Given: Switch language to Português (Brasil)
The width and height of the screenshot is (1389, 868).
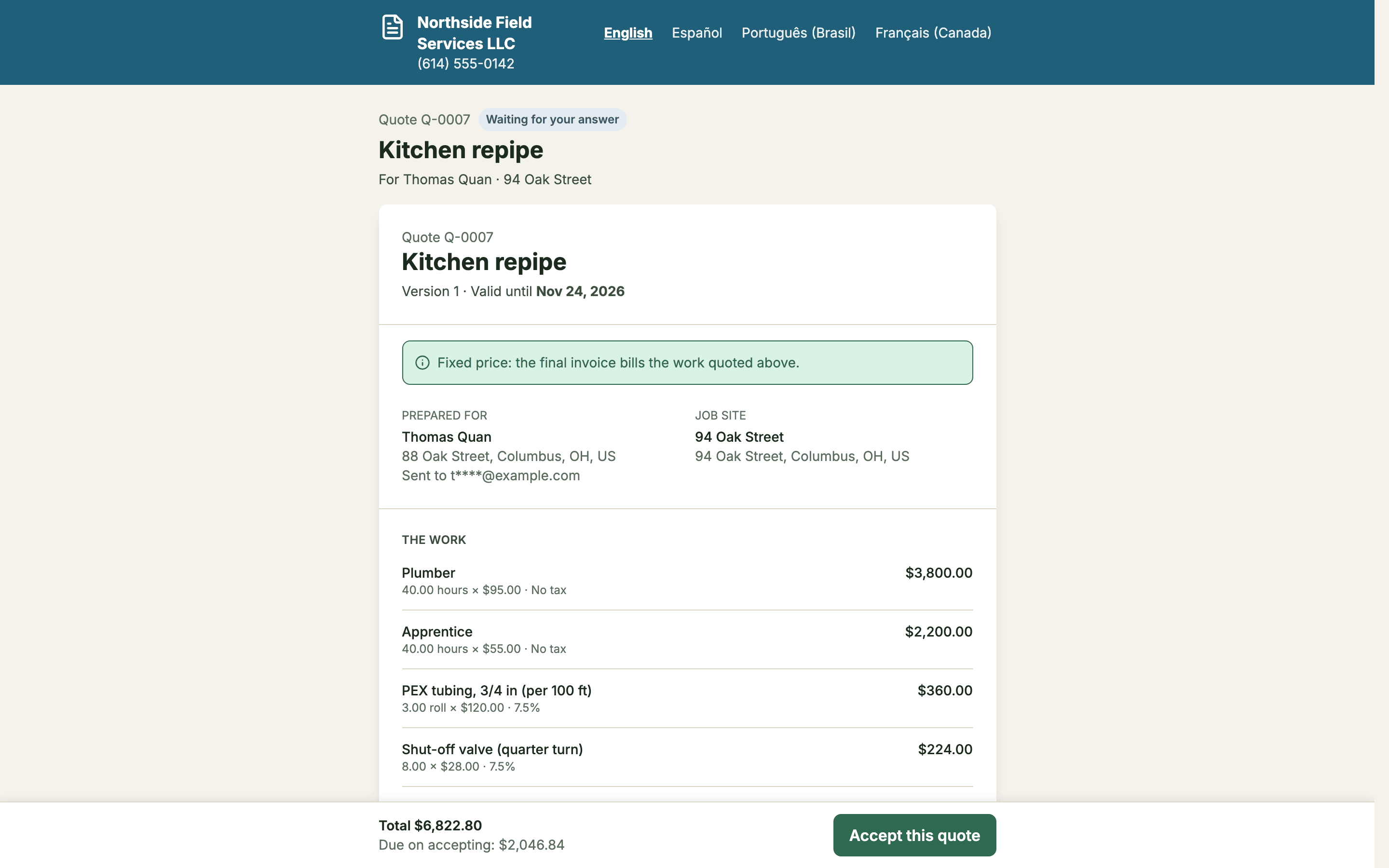Looking at the screenshot, I should (798, 33).
